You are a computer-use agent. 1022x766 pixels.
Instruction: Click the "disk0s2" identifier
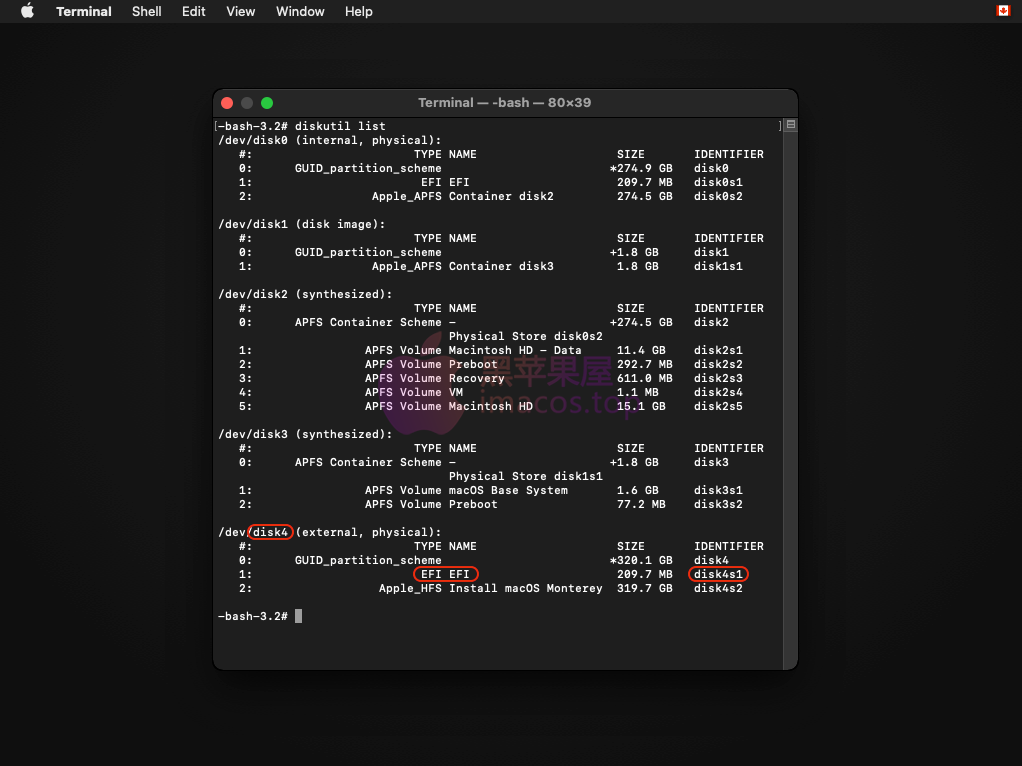pos(718,196)
